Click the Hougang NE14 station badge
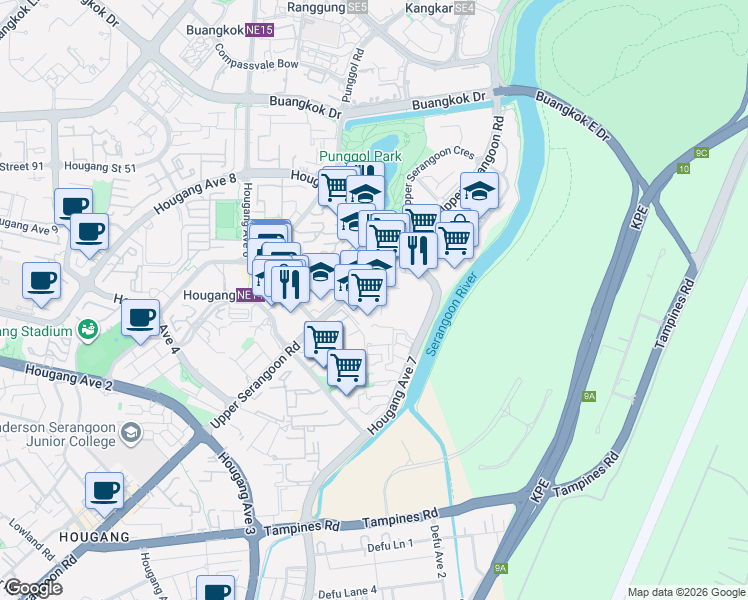748x600 pixels. click(x=250, y=296)
